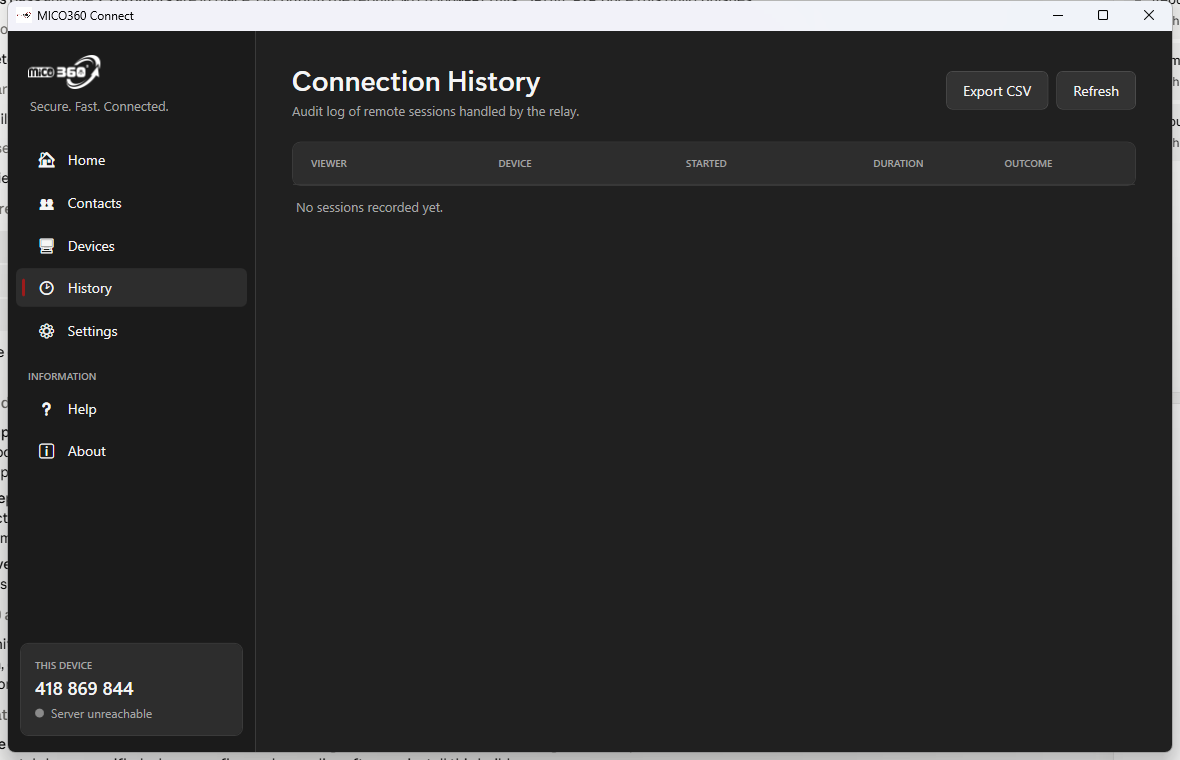Screen dimensions: 1180x760
Task: Click the About info icon
Action: 47,451
